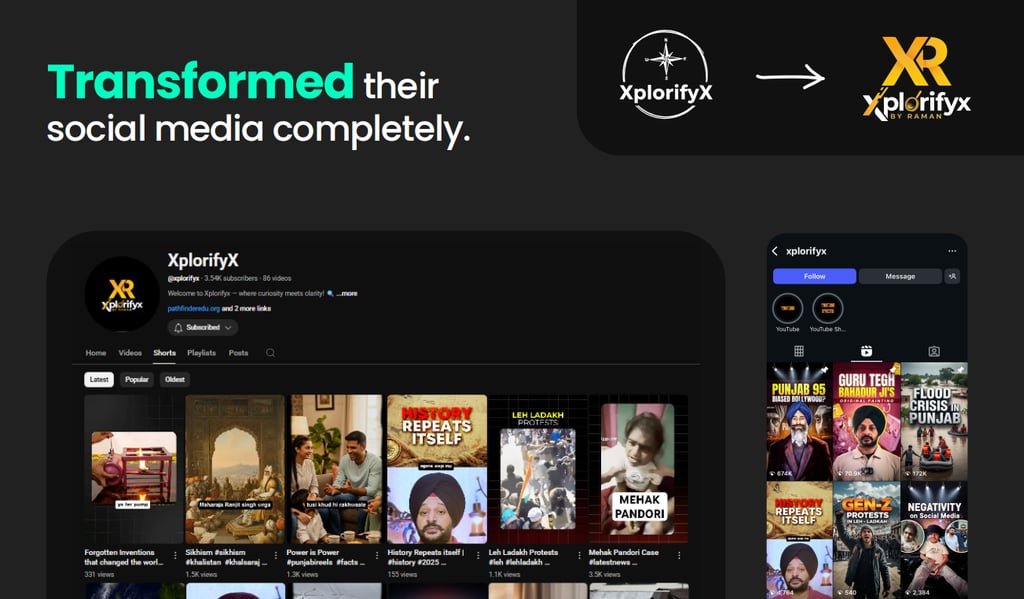Open Mehak Pandori short thumbnail

click(x=639, y=469)
